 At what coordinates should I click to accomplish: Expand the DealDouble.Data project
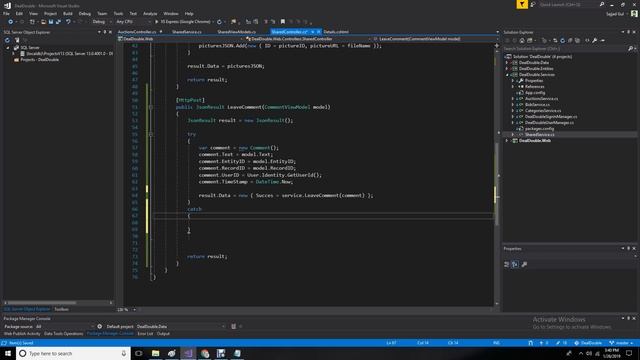pyautogui.click(x=507, y=63)
